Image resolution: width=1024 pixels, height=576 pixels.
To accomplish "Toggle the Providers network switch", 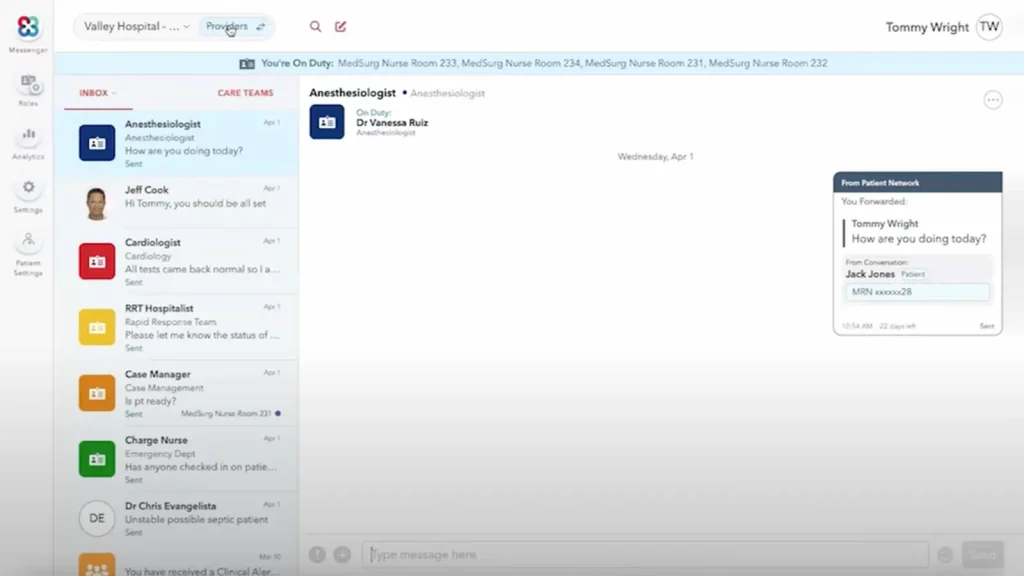I will (236, 27).
